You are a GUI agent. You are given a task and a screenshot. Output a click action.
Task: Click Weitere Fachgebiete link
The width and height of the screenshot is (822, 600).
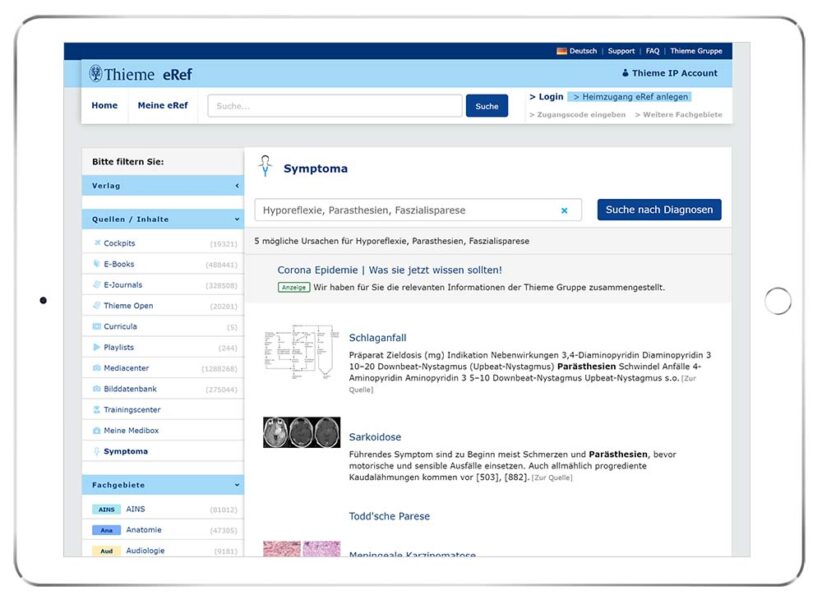coord(678,114)
